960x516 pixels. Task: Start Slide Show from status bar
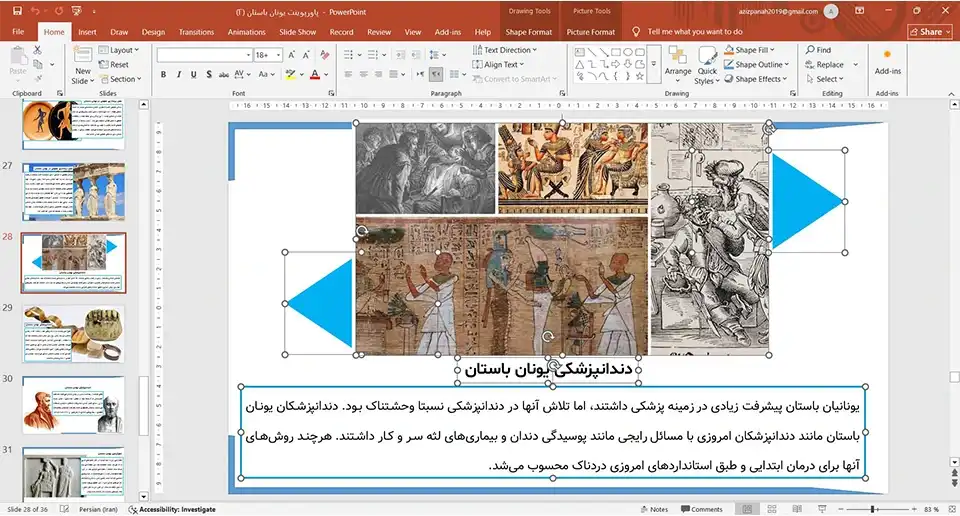pos(822,509)
